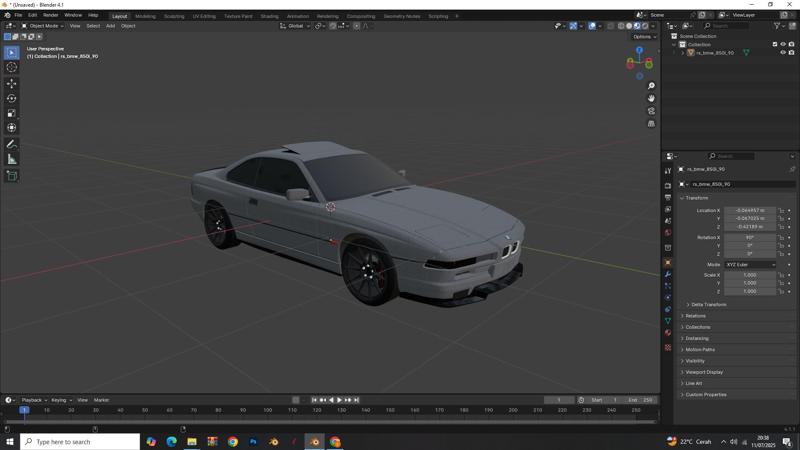Click the viewport zoom magnifier icon
This screenshot has width=800, height=450.
click(651, 86)
